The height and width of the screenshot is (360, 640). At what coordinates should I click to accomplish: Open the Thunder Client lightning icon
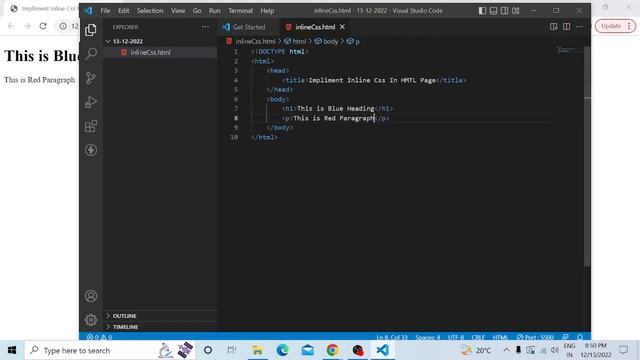pyautogui.click(x=91, y=150)
